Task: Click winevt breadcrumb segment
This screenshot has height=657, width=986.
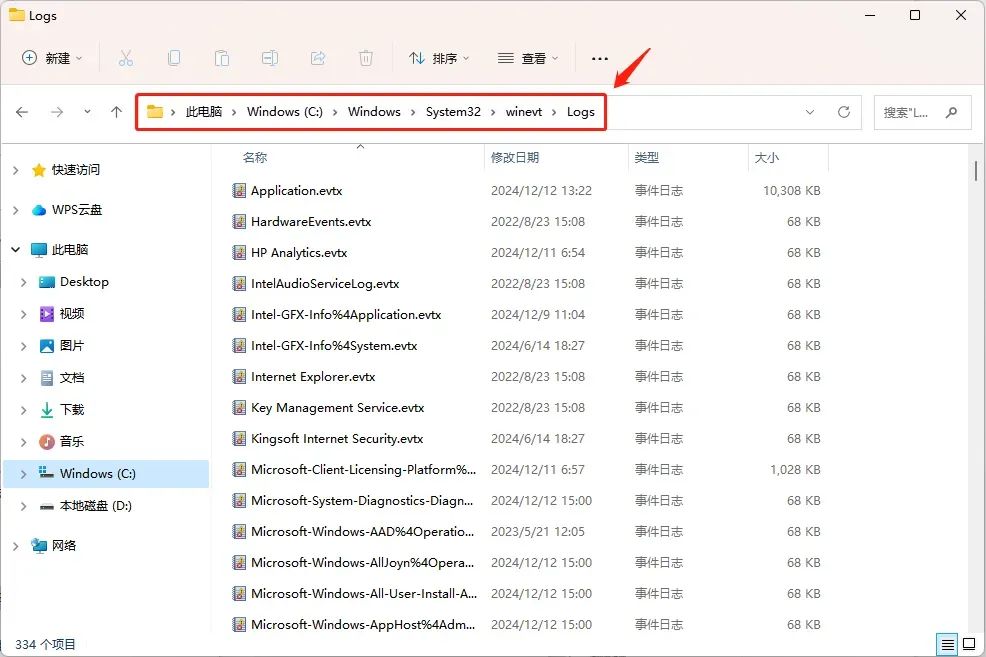Action: [524, 112]
